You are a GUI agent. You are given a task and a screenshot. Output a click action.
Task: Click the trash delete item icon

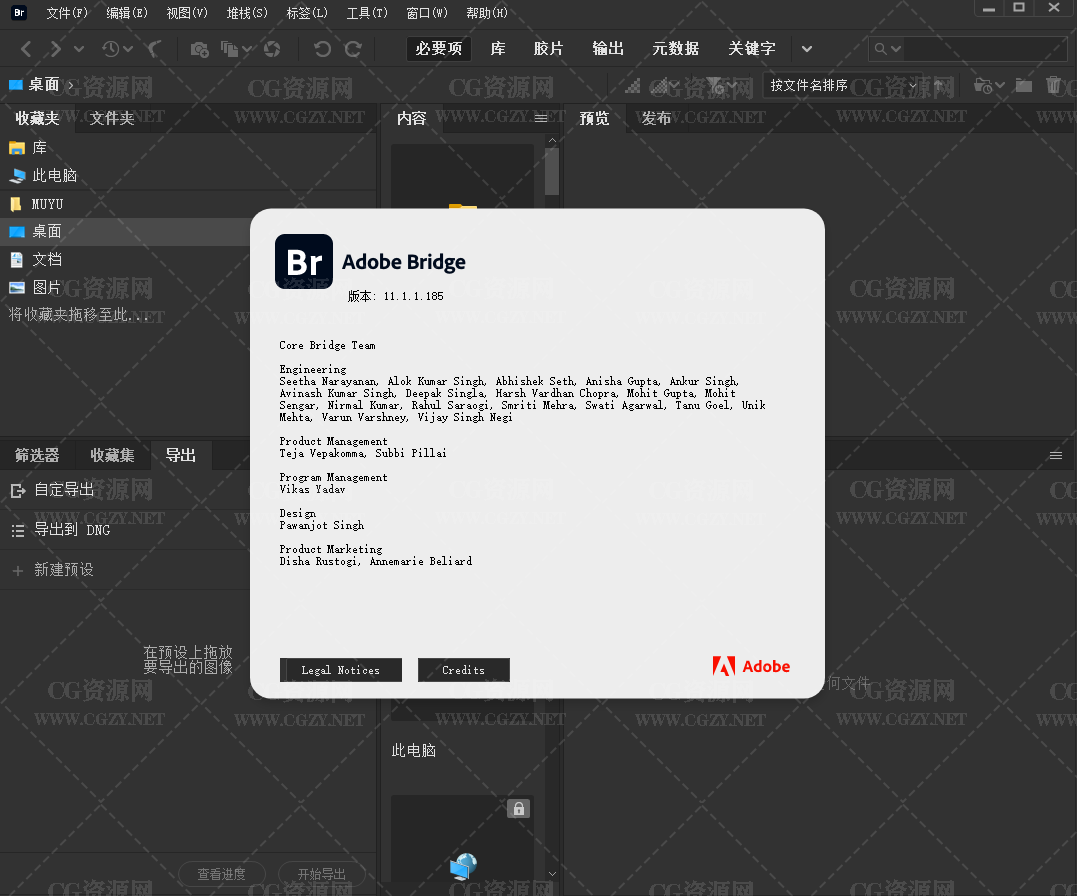pos(1053,86)
